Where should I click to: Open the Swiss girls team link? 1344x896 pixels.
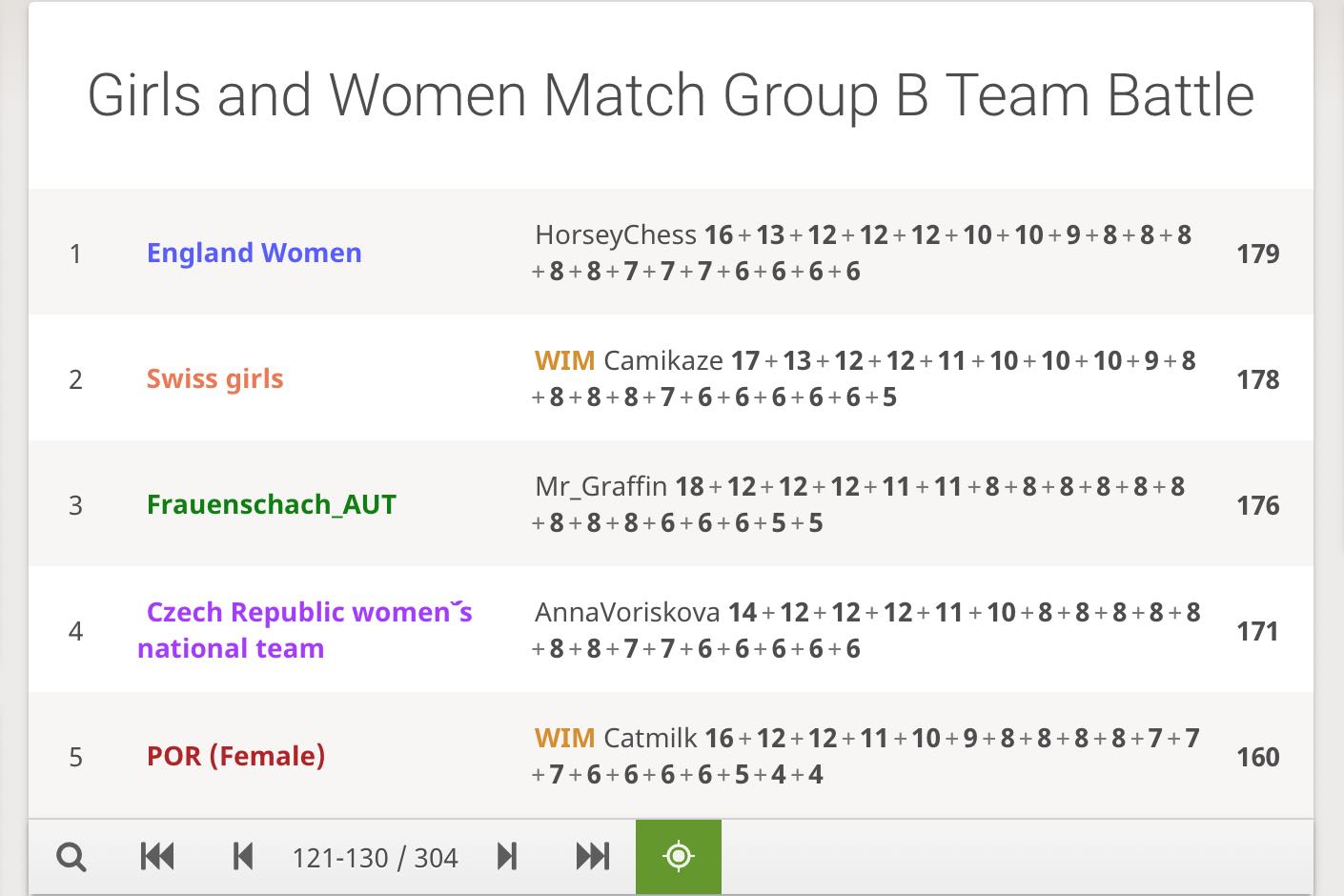click(214, 378)
